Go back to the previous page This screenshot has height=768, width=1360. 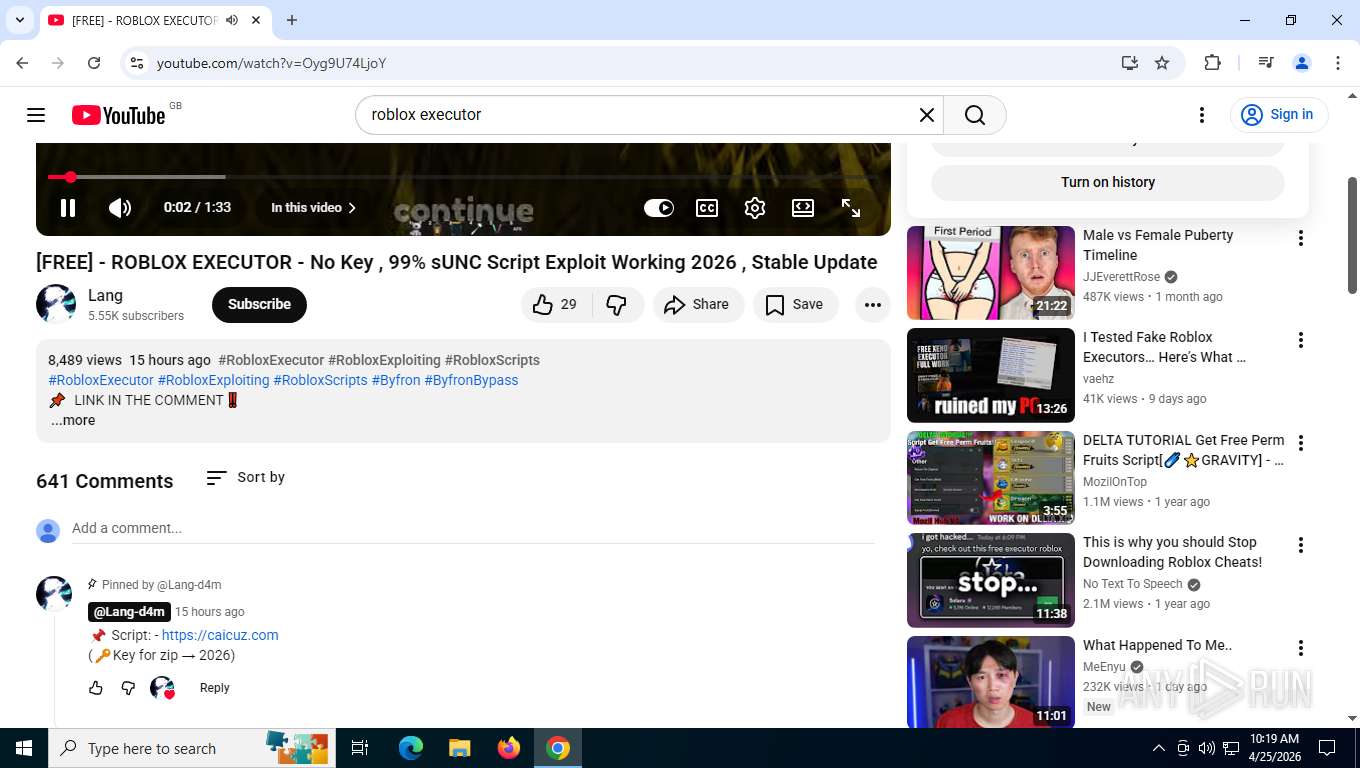[22, 63]
